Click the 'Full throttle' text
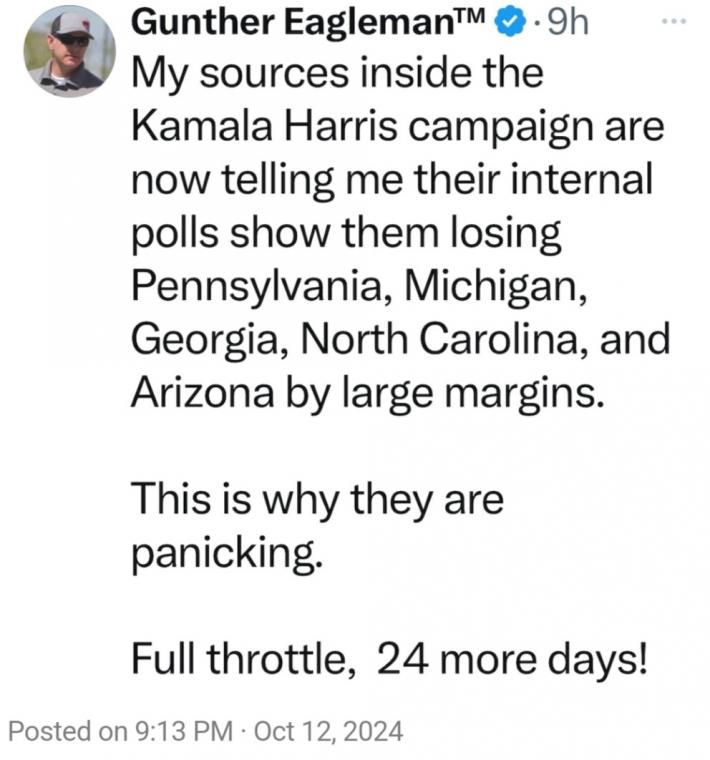This screenshot has height=760, width=710. pyautogui.click(x=240, y=659)
